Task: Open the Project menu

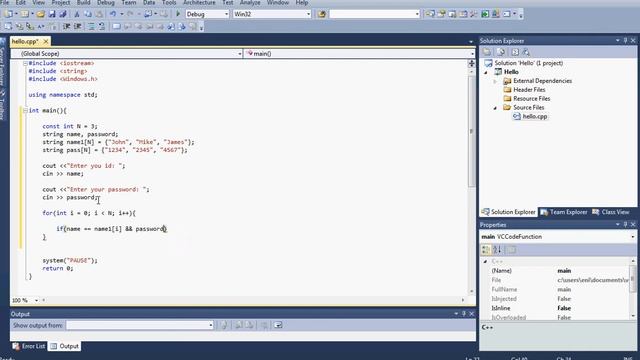Action: point(61,2)
